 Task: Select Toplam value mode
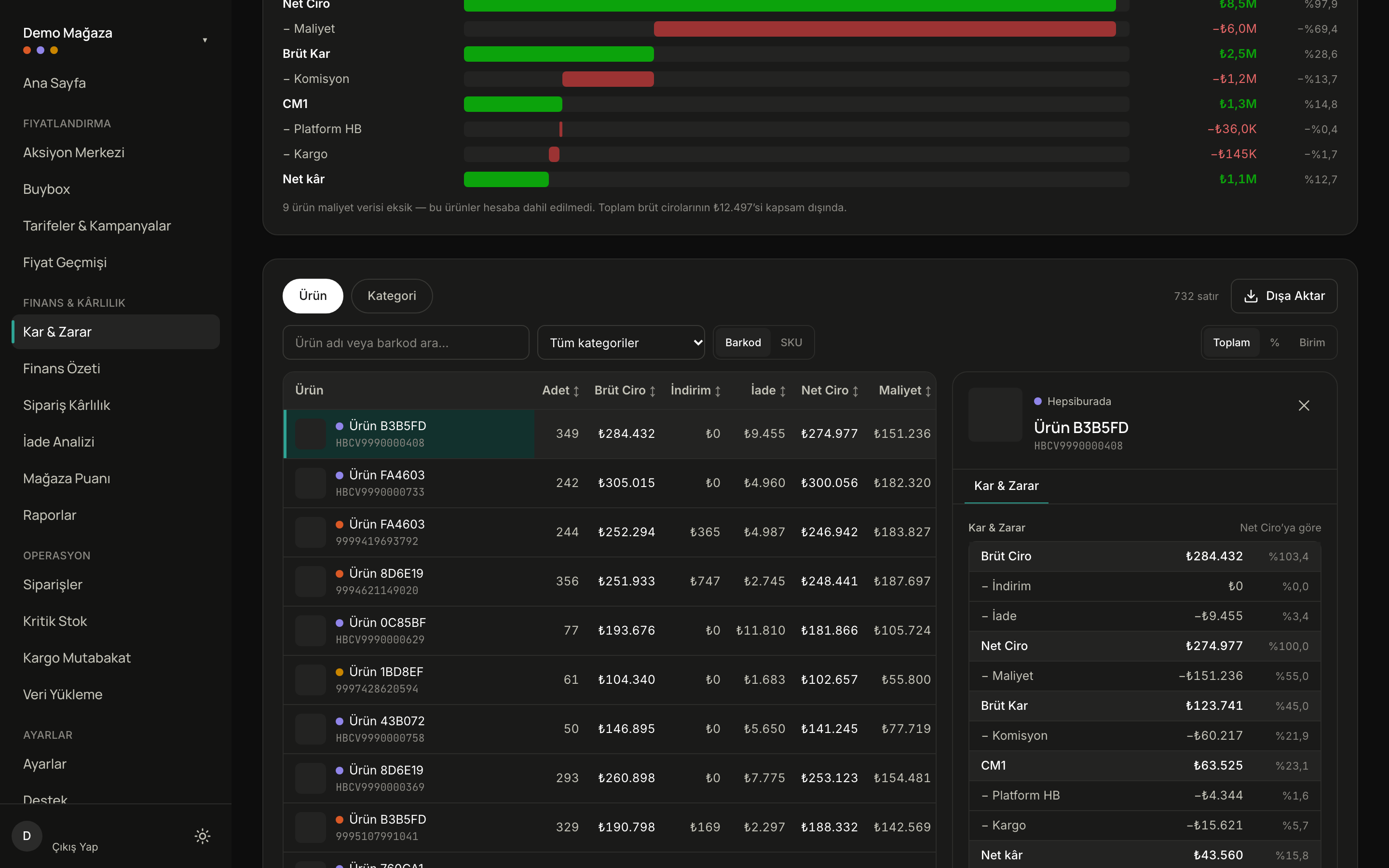(x=1231, y=343)
